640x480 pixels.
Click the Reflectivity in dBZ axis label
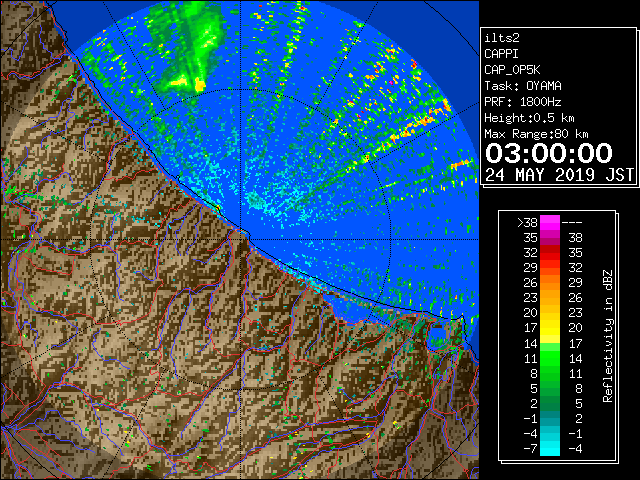click(x=608, y=336)
